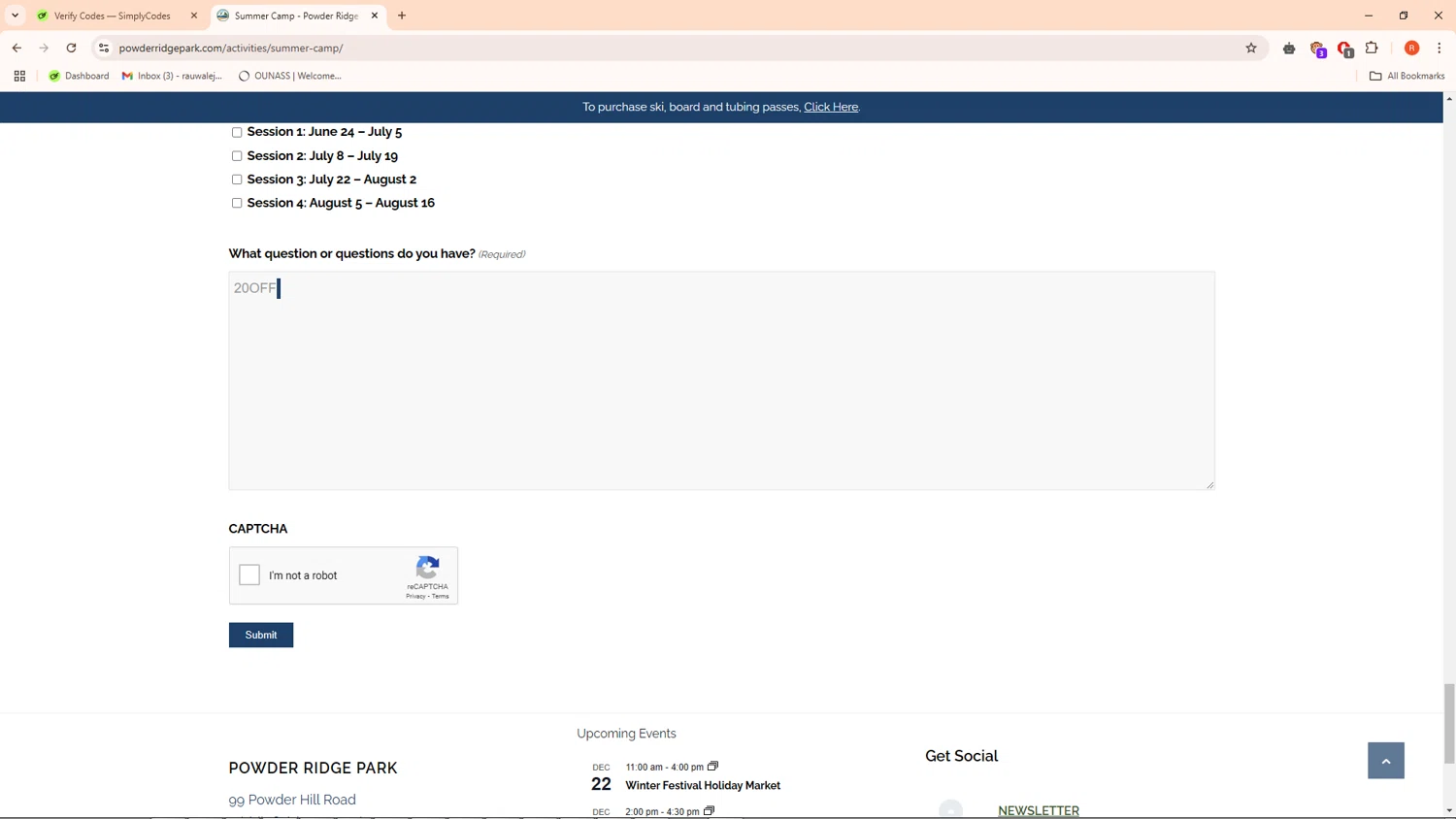
Task: Click the round icon beside Newsletter
Action: pyautogui.click(x=951, y=809)
